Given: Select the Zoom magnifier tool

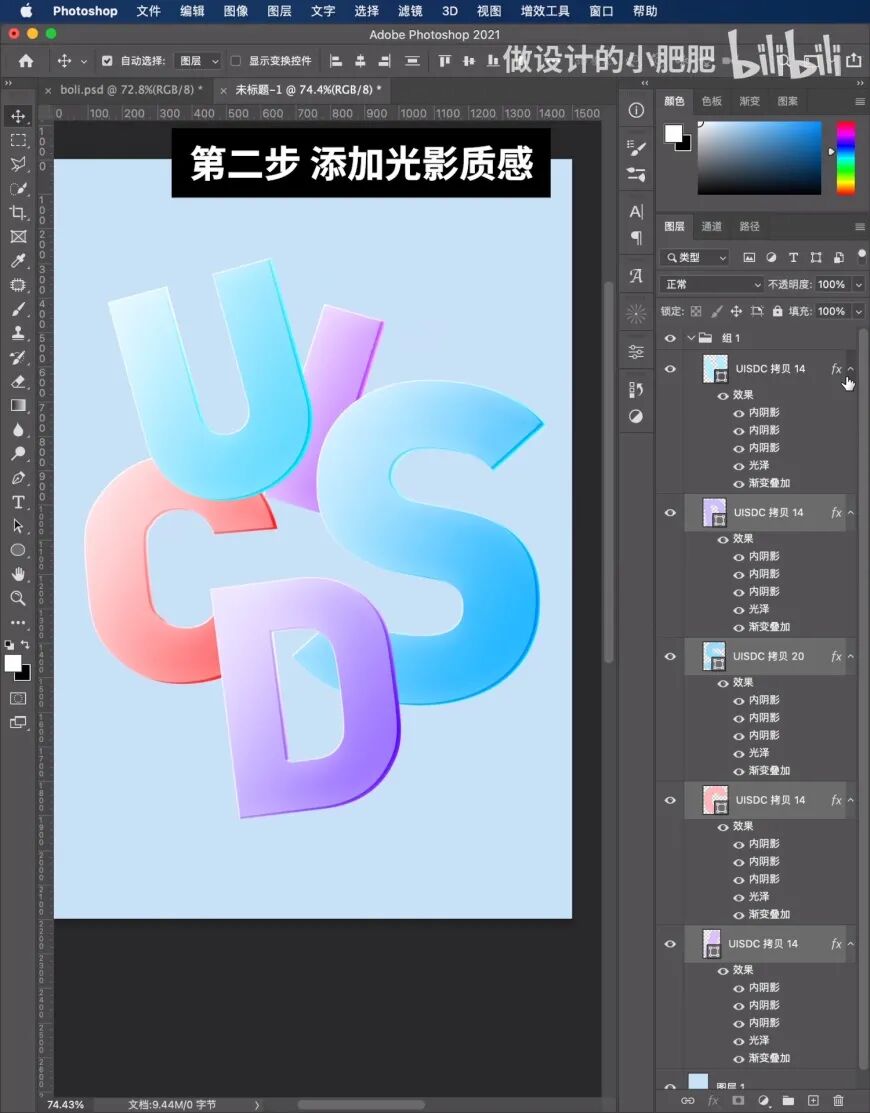Looking at the screenshot, I should point(18,598).
